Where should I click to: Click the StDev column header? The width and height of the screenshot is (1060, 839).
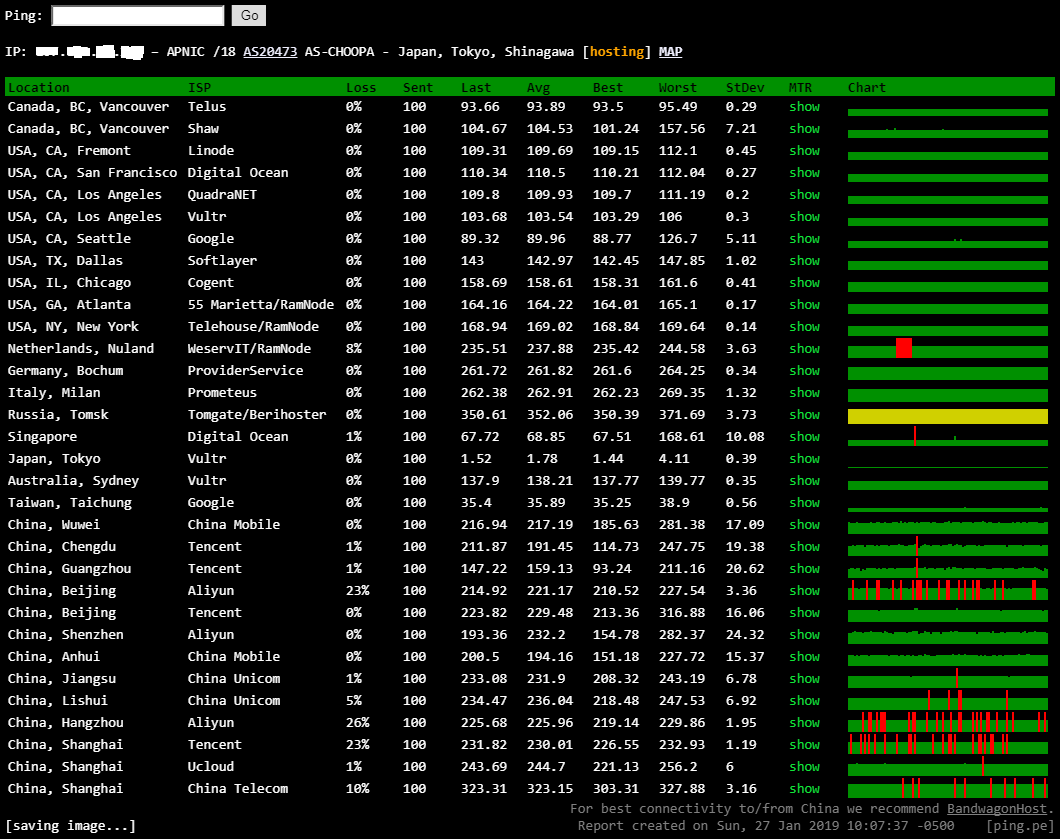click(x=745, y=87)
